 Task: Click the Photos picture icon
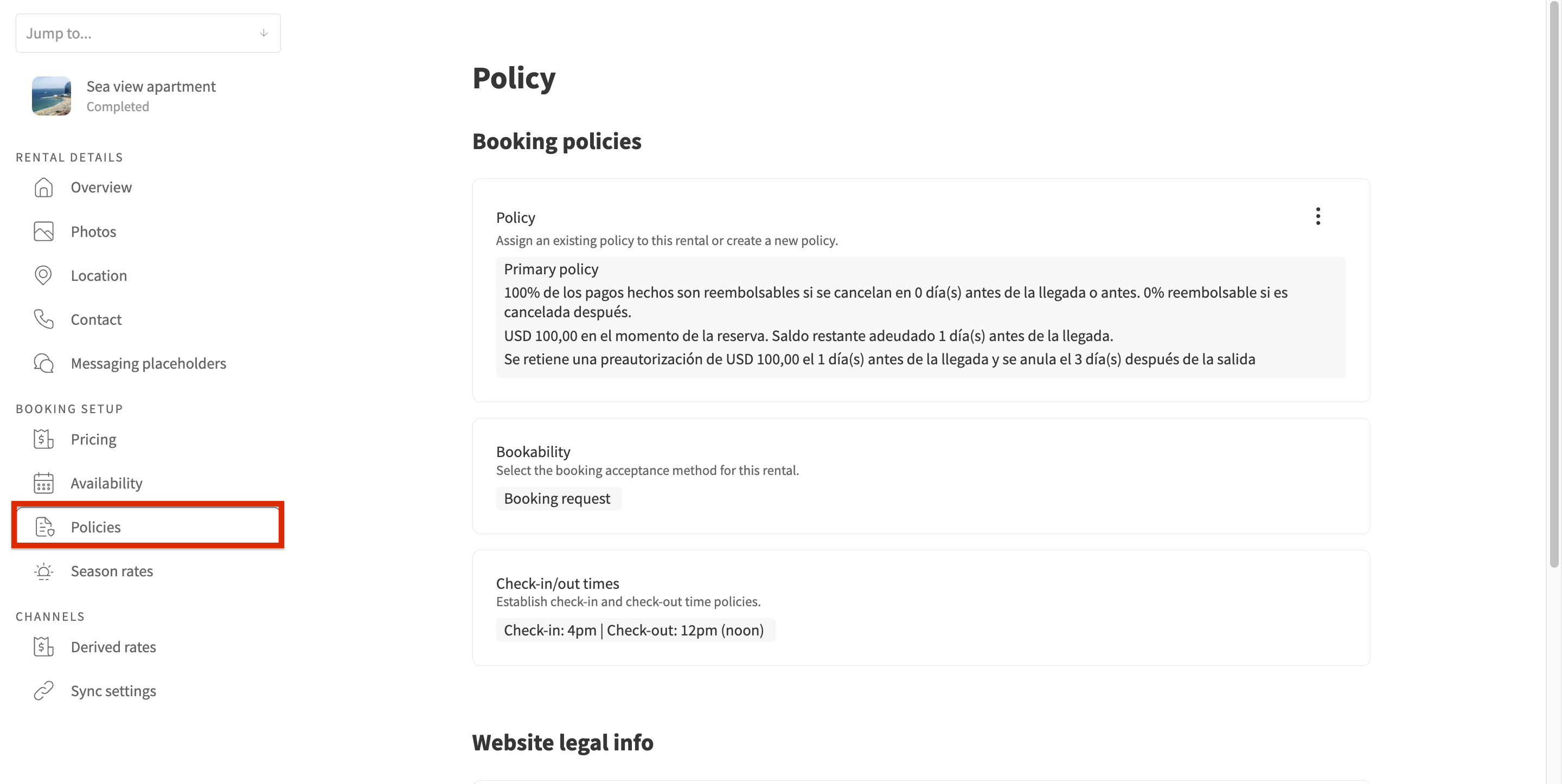pyautogui.click(x=43, y=232)
